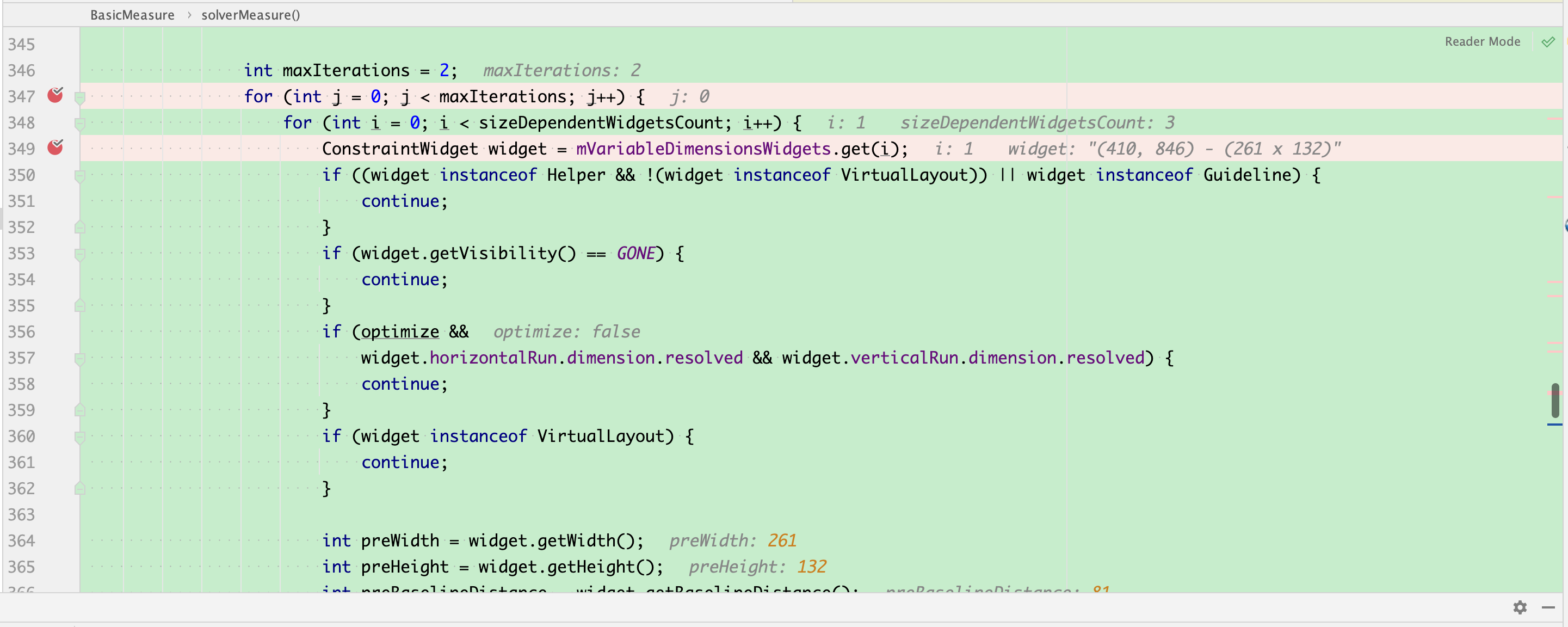
Task: Toggle the breakpoint on line 347
Action: (x=55, y=96)
